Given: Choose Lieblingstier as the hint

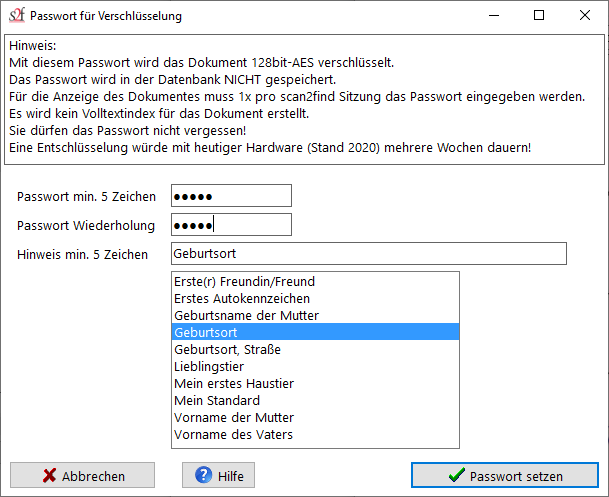Looking at the screenshot, I should (x=315, y=367).
